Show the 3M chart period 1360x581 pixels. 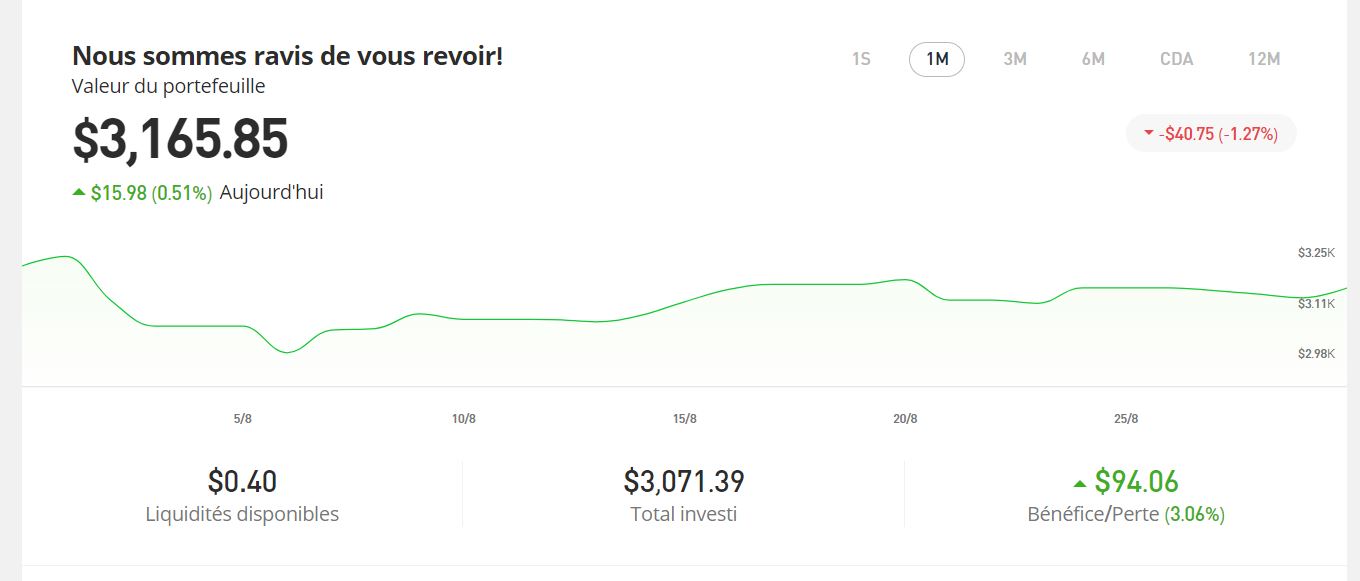(x=1015, y=59)
